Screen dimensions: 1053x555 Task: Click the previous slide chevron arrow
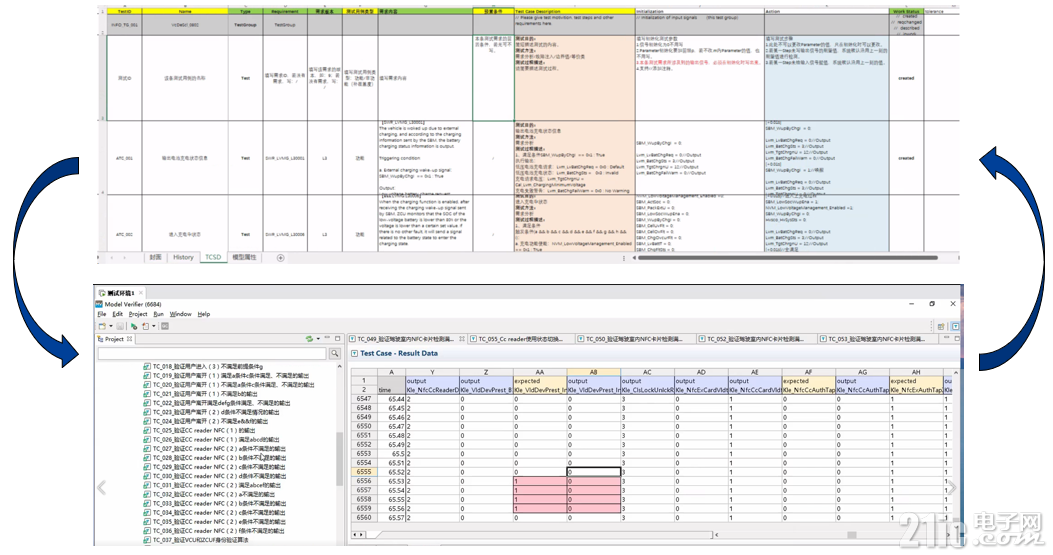point(101,488)
